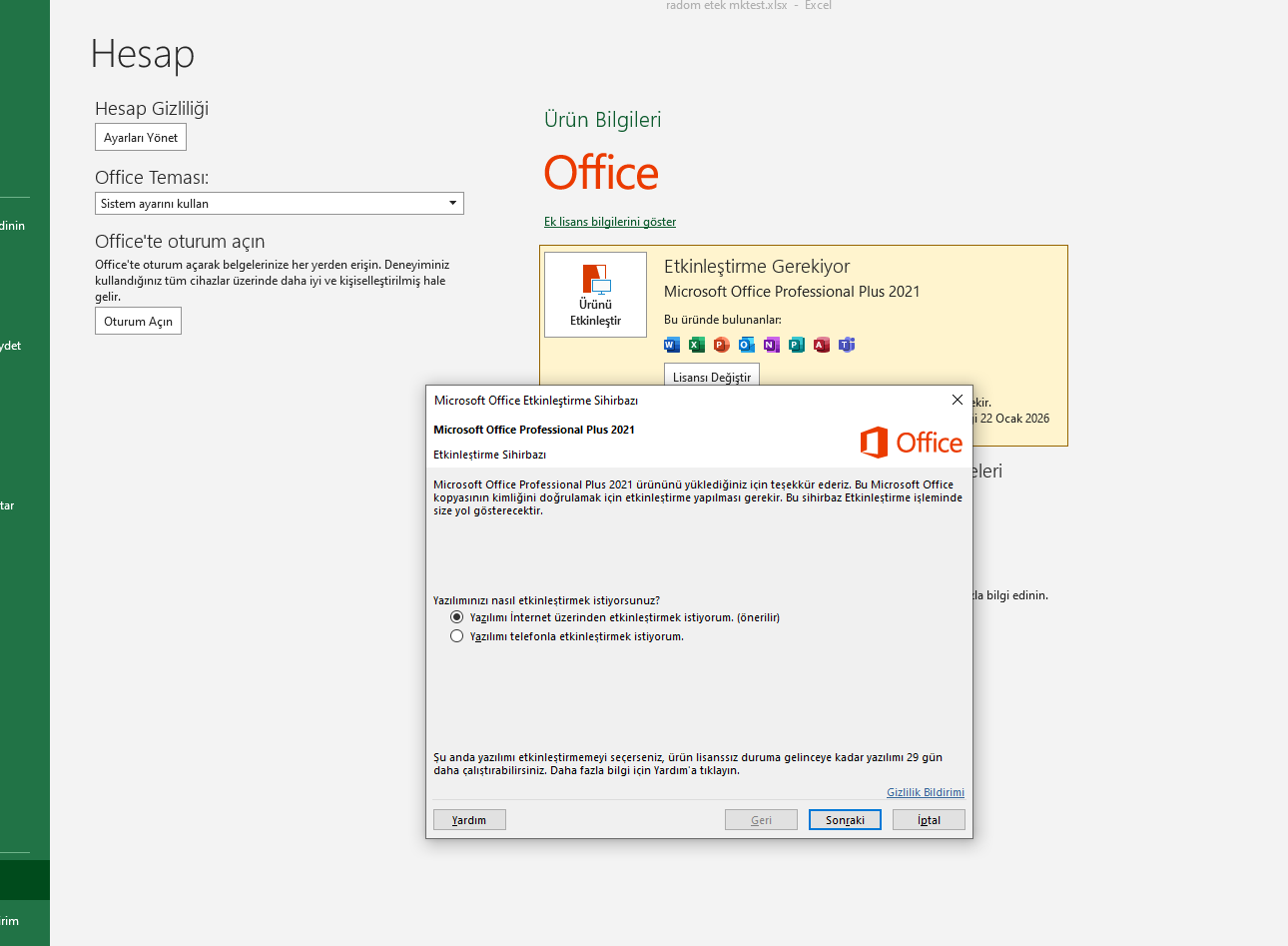Click the Teams icon in the product list
The height and width of the screenshot is (946, 1288).
pos(847,345)
